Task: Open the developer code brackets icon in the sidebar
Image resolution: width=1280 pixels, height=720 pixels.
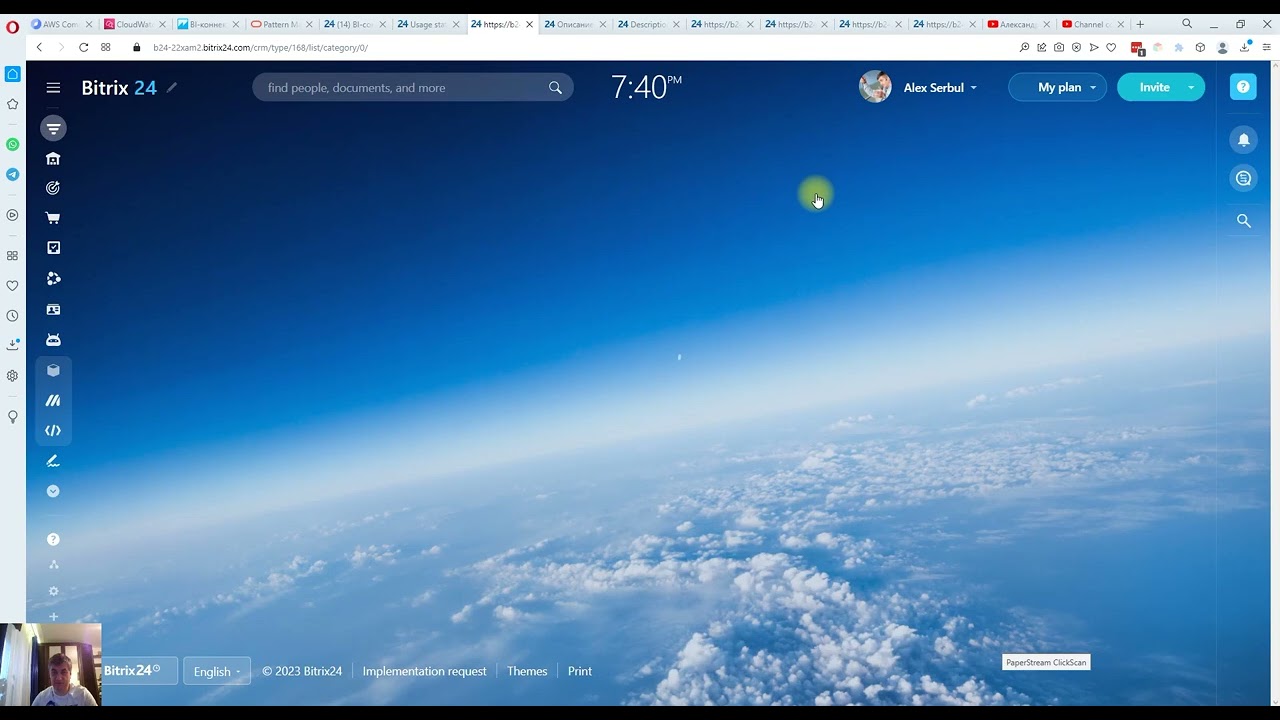Action: coord(53,430)
